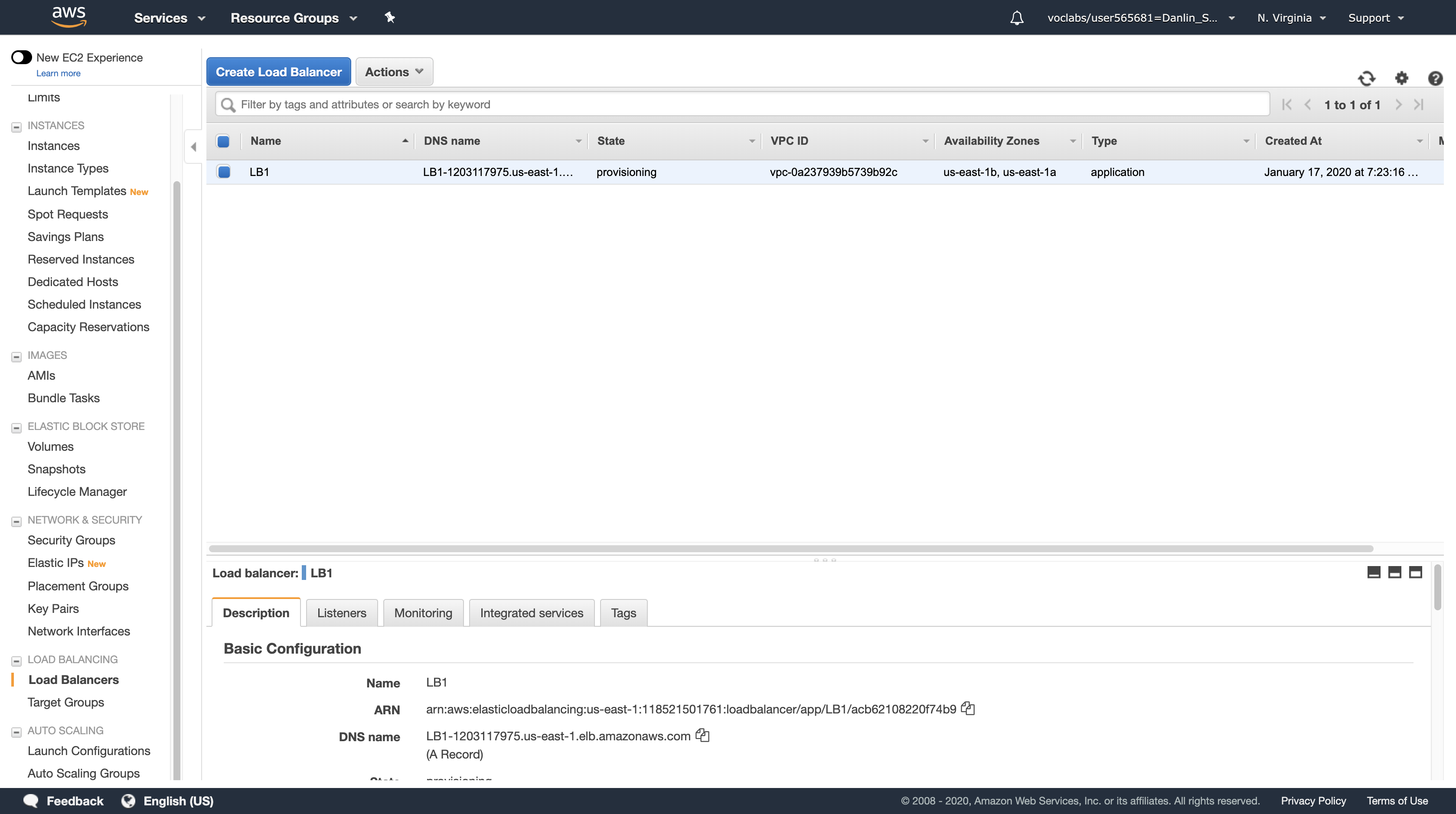1456x814 pixels.
Task: Copy the load balancer ARN
Action: coord(968,708)
